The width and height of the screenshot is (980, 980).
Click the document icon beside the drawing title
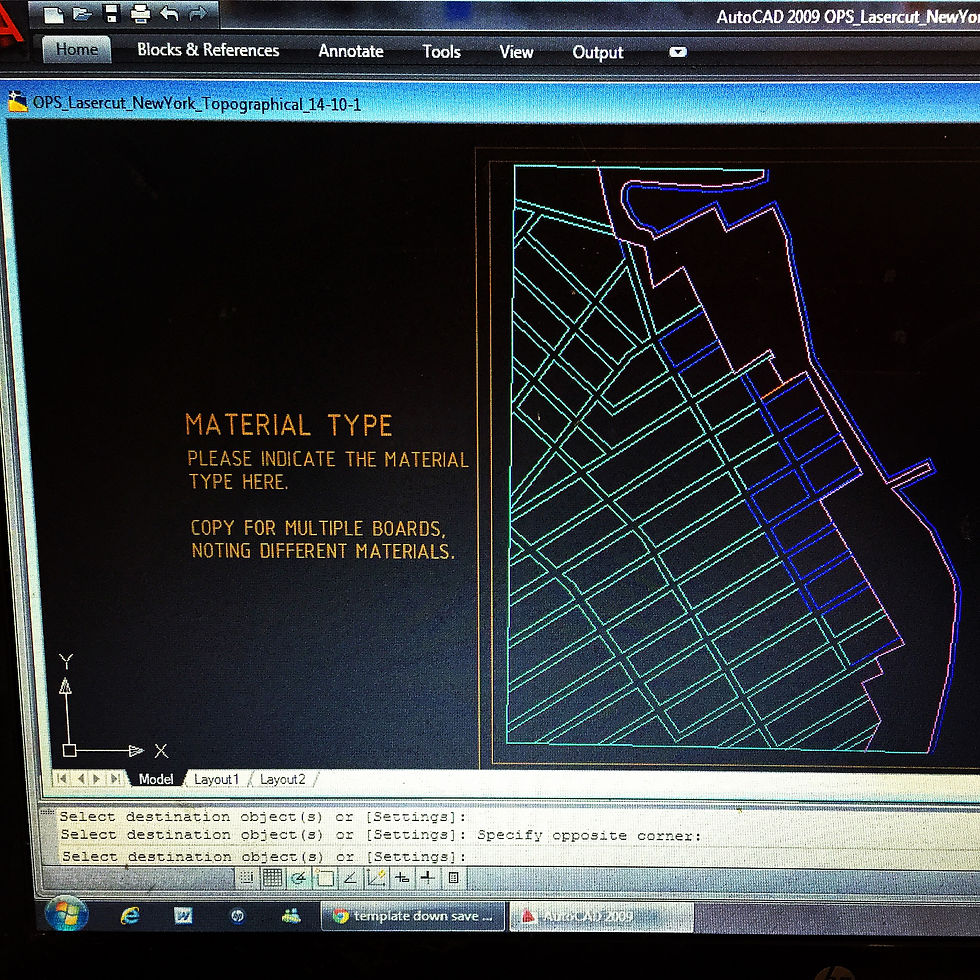click(18, 102)
